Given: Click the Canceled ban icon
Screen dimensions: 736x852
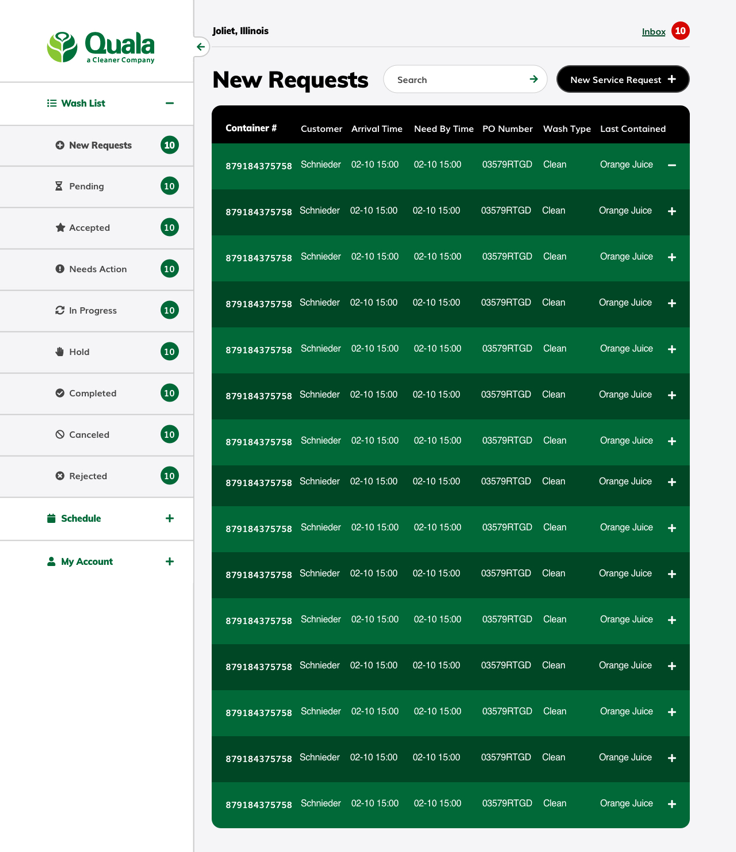Looking at the screenshot, I should point(60,434).
